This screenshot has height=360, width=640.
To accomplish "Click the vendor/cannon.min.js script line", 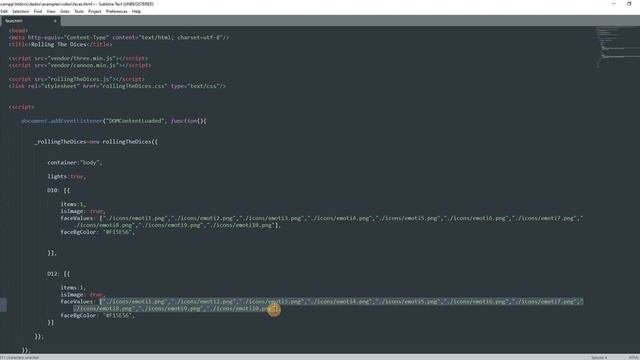I will tap(80, 65).
